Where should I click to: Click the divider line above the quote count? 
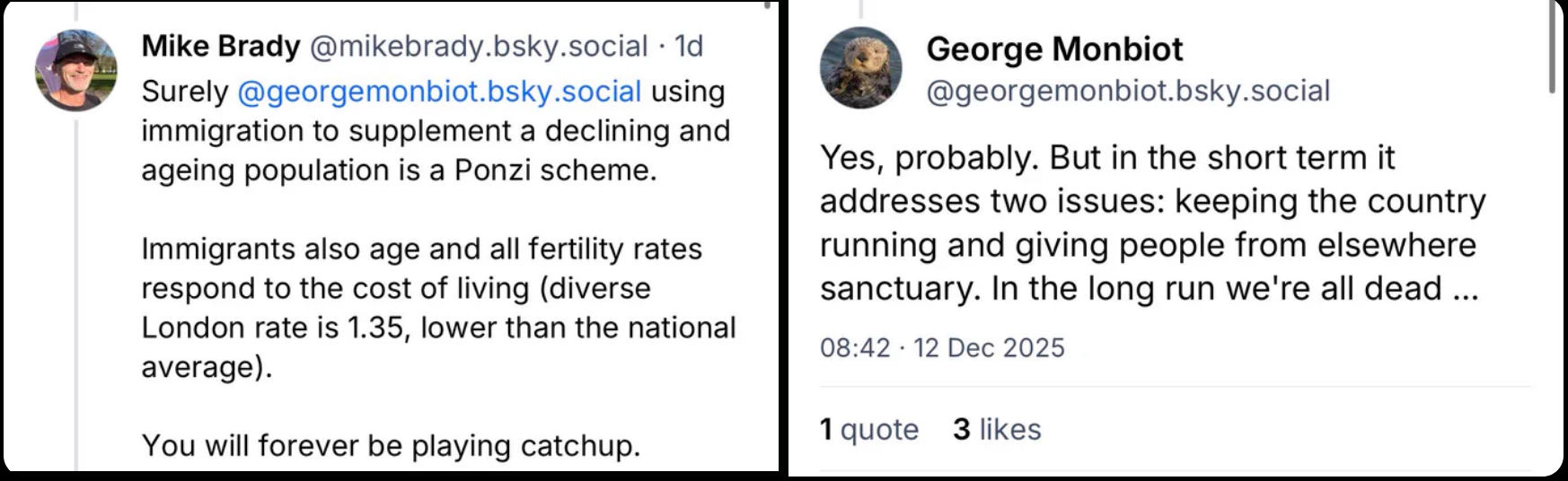(1175, 388)
